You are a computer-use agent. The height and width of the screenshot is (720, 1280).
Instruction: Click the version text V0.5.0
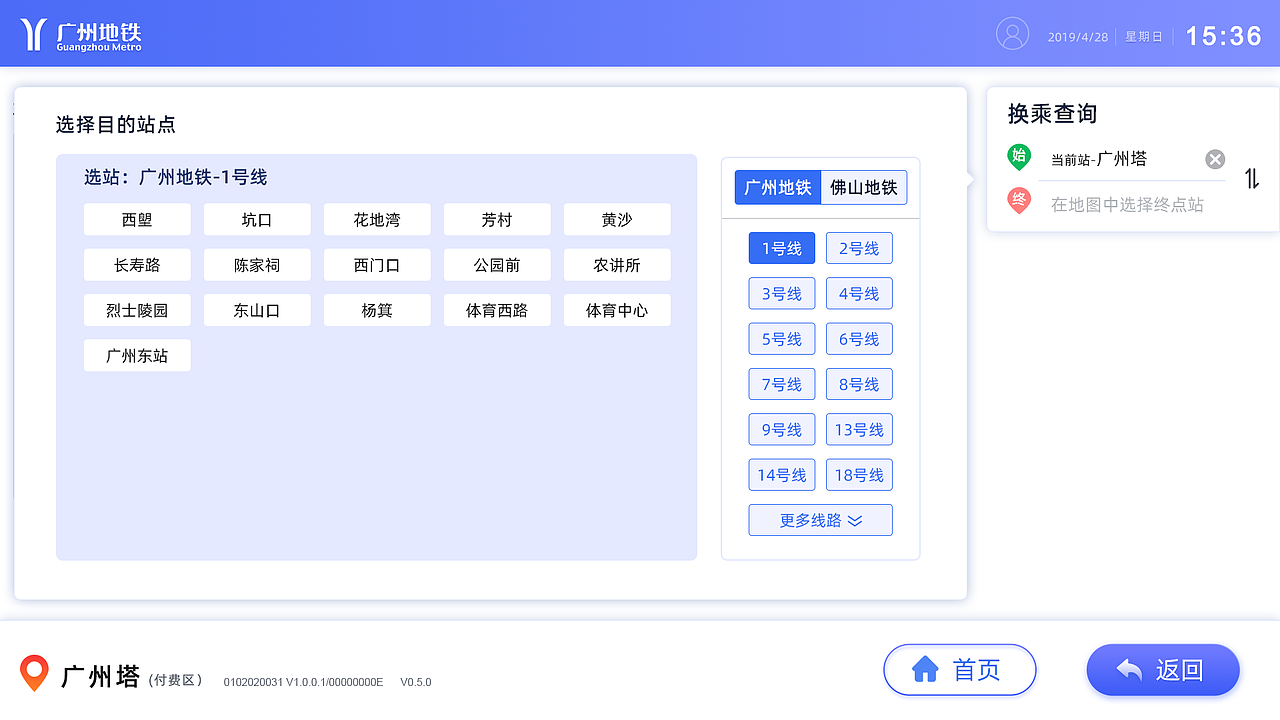[x=416, y=682]
